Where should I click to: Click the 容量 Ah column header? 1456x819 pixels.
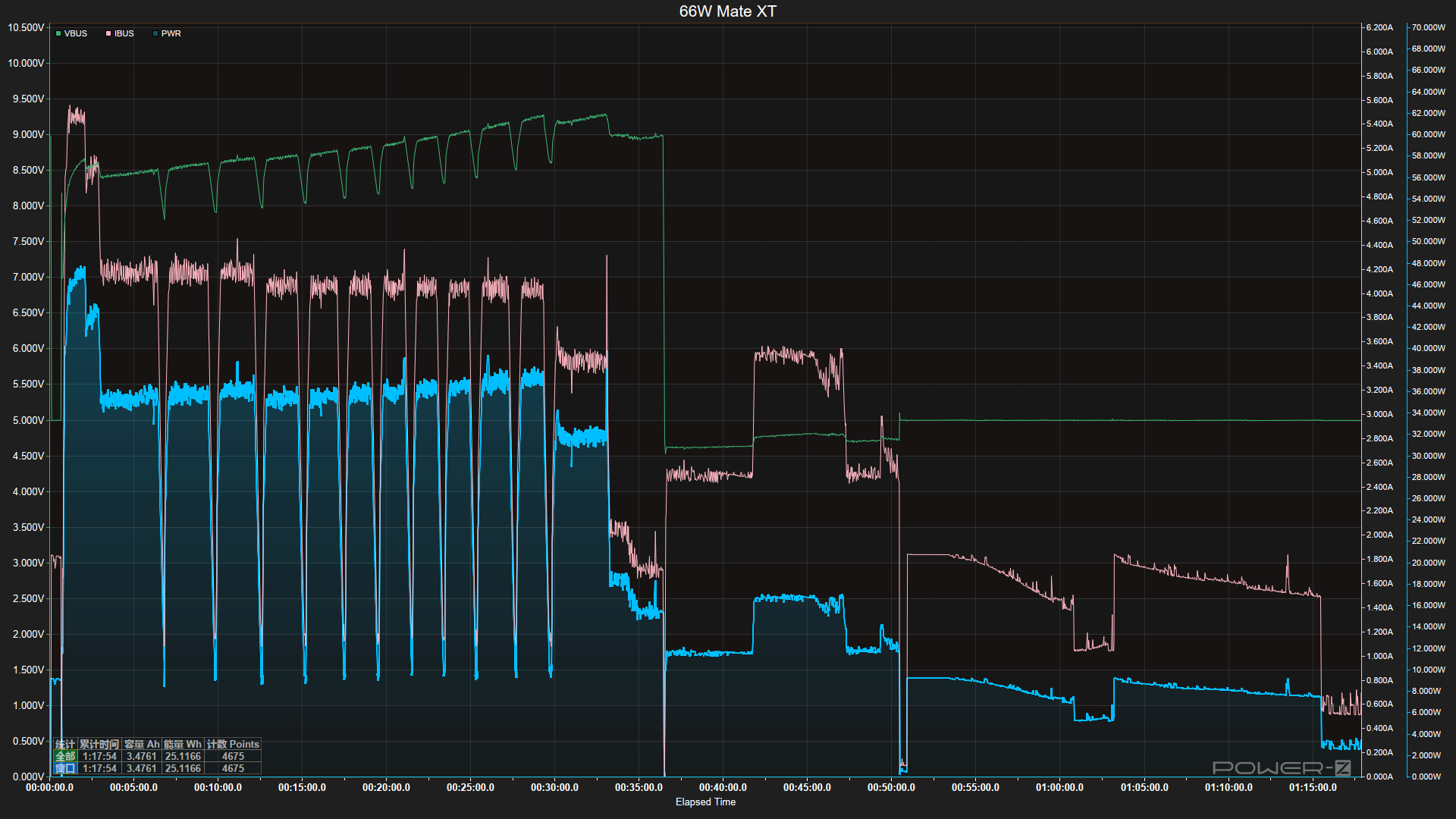pyautogui.click(x=142, y=744)
